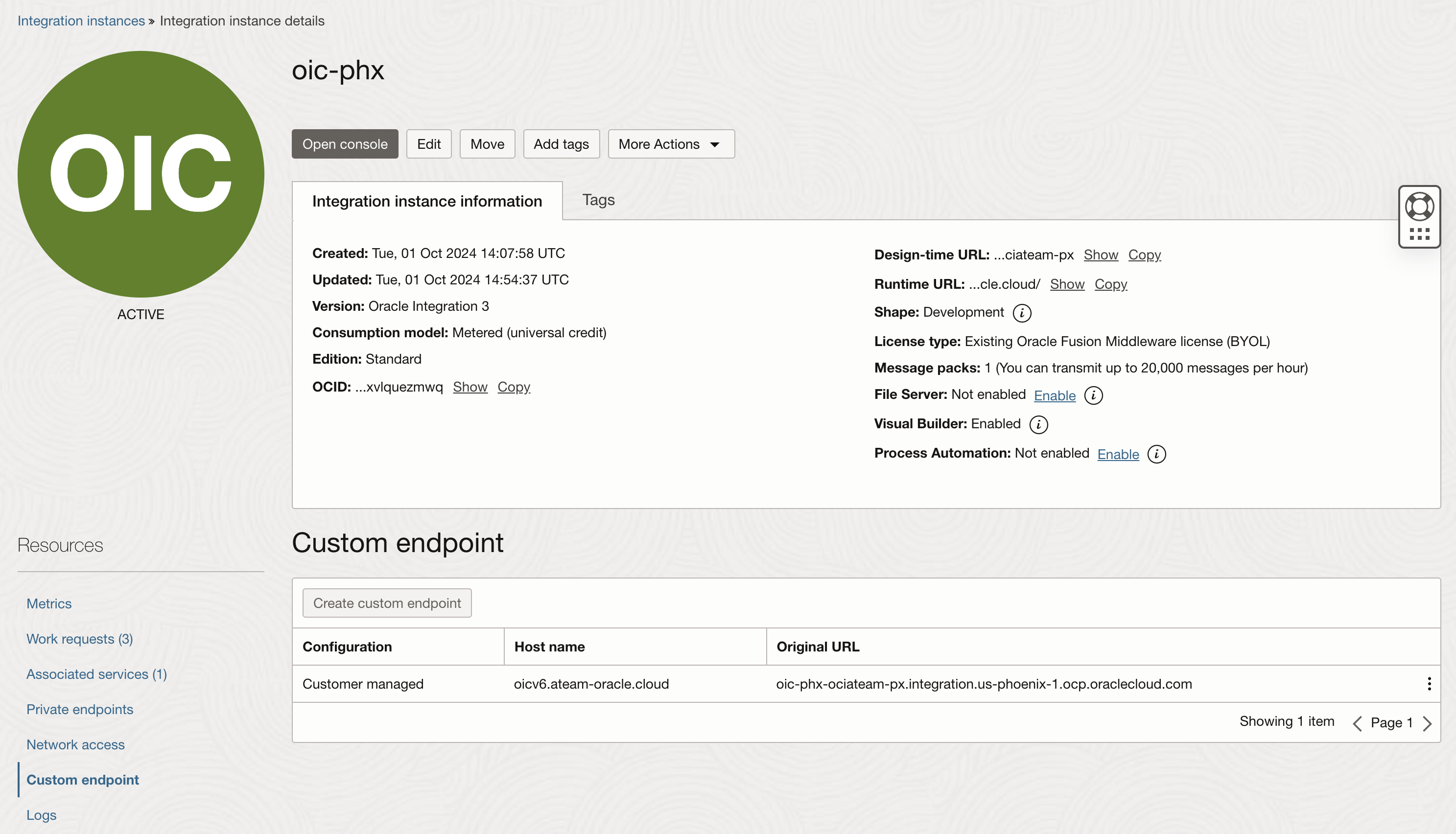Switch to the Tags tab
This screenshot has width=1456, height=834.
click(598, 200)
